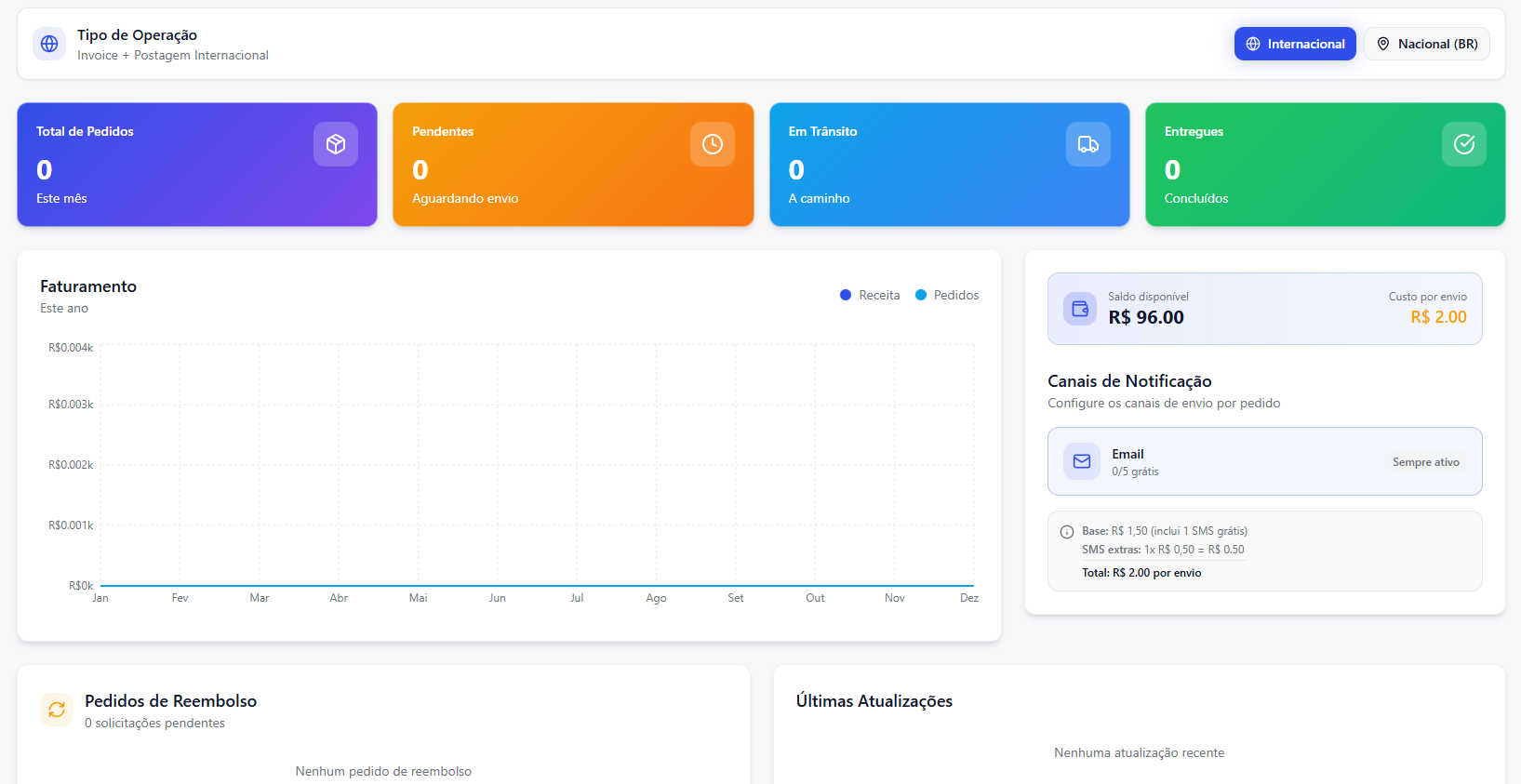Click the 'Sempre ativo' badge

tap(1426, 462)
